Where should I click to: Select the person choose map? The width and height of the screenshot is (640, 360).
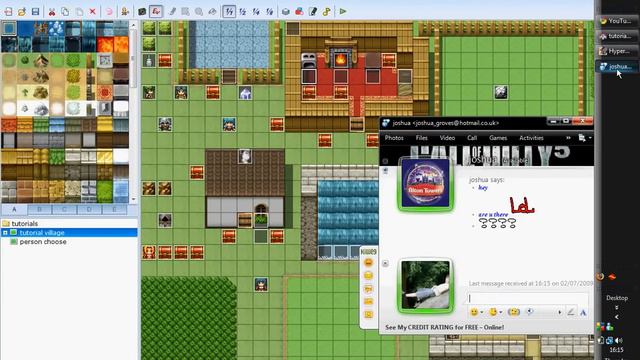43,242
